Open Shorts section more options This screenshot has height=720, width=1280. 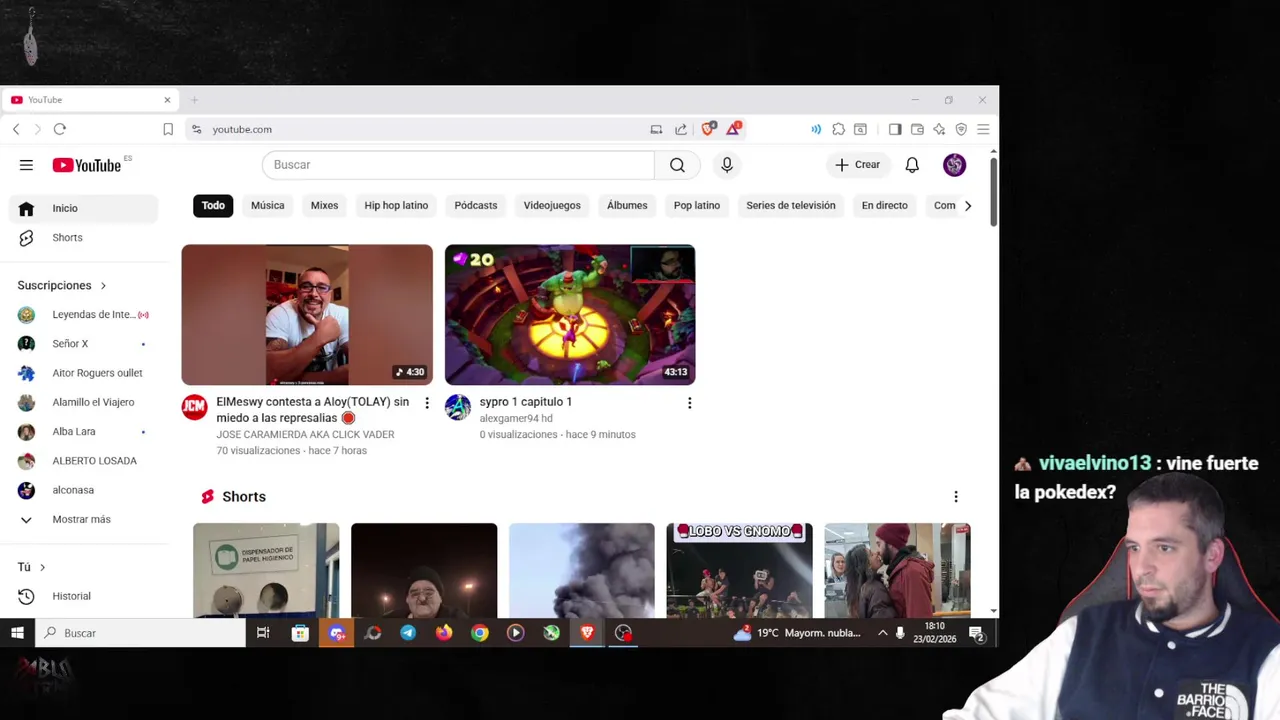click(x=956, y=497)
